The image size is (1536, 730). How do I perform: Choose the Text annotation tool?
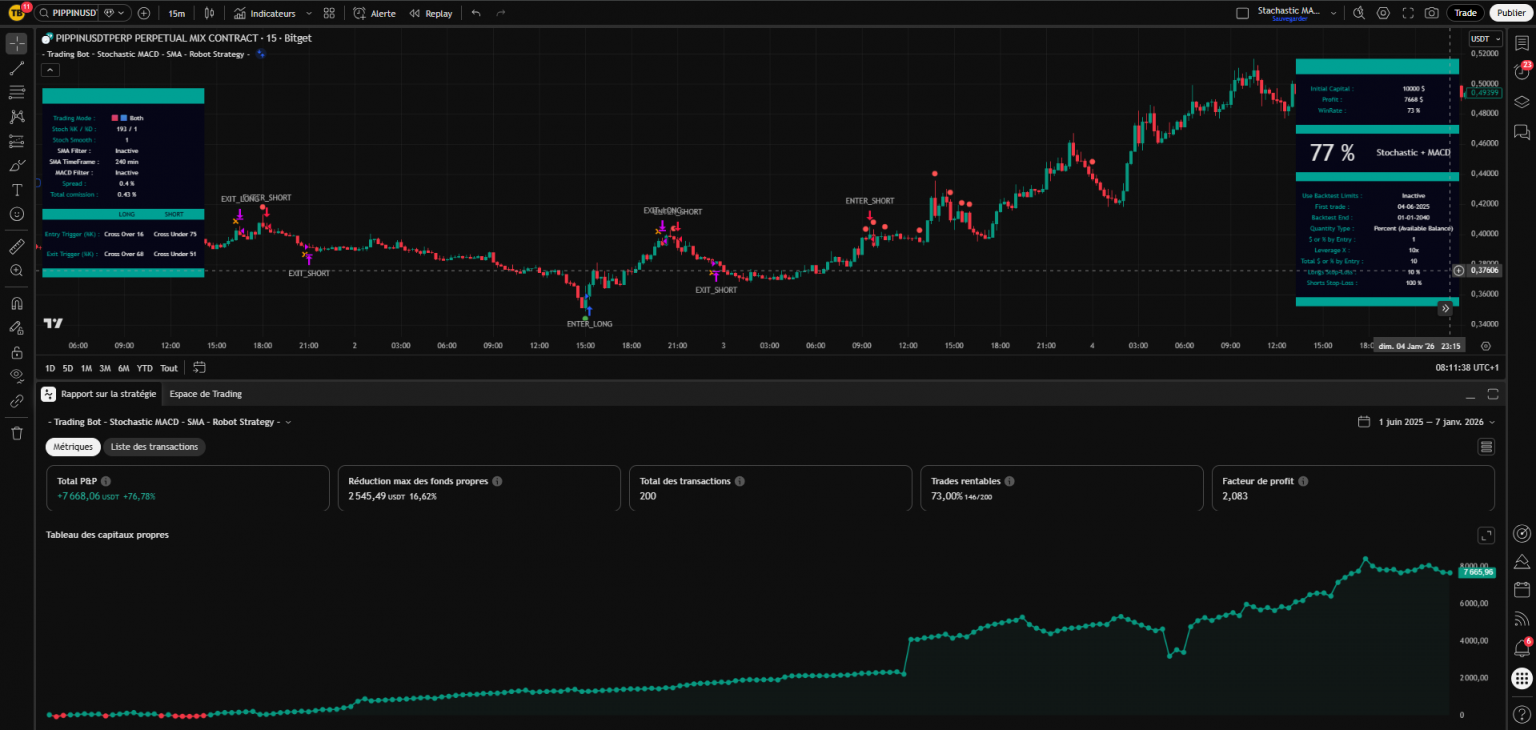pyautogui.click(x=17, y=190)
